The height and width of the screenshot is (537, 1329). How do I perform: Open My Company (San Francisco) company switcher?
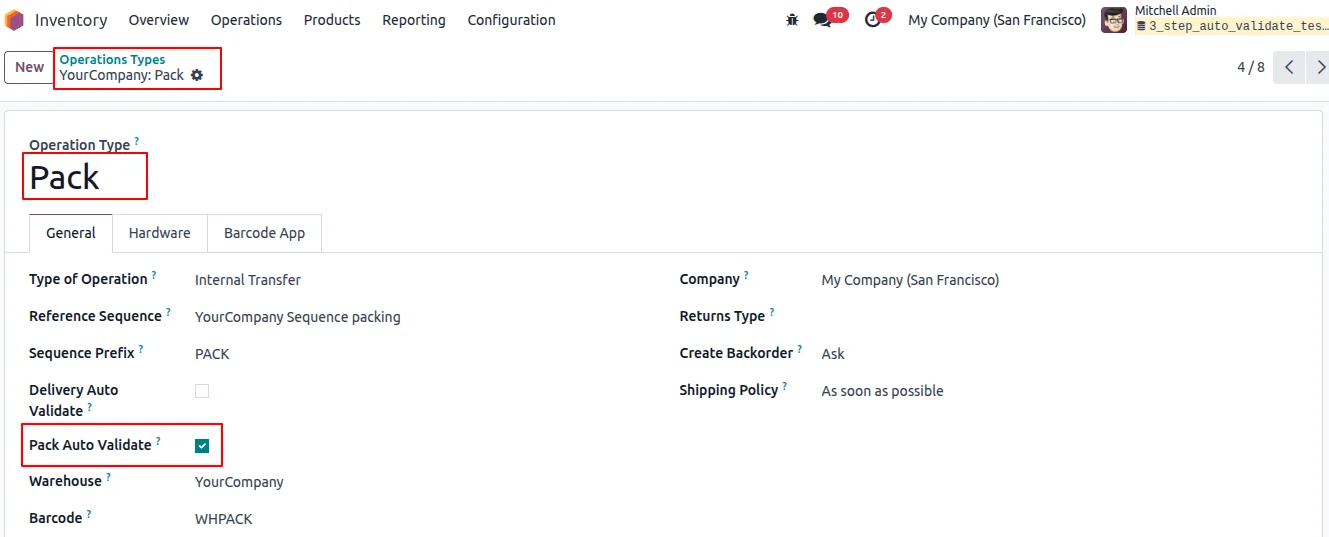click(996, 20)
